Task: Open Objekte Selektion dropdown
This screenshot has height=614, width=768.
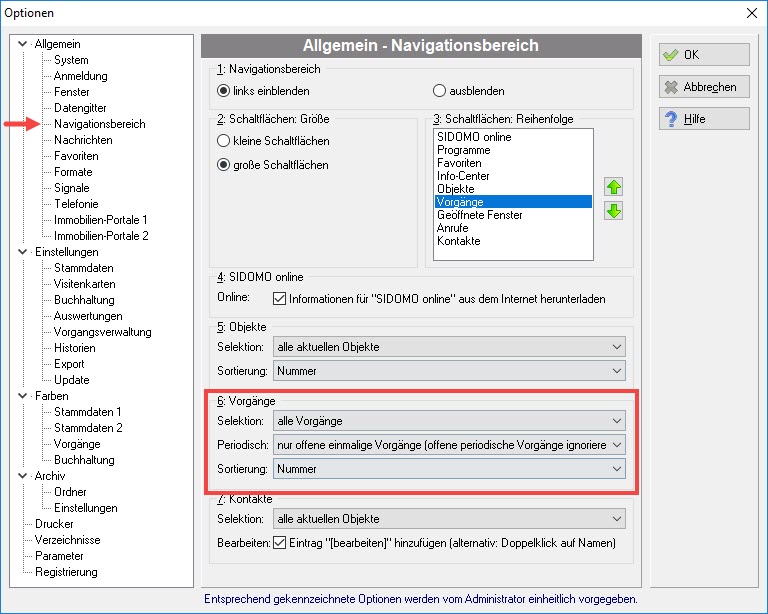Action: [x=449, y=347]
